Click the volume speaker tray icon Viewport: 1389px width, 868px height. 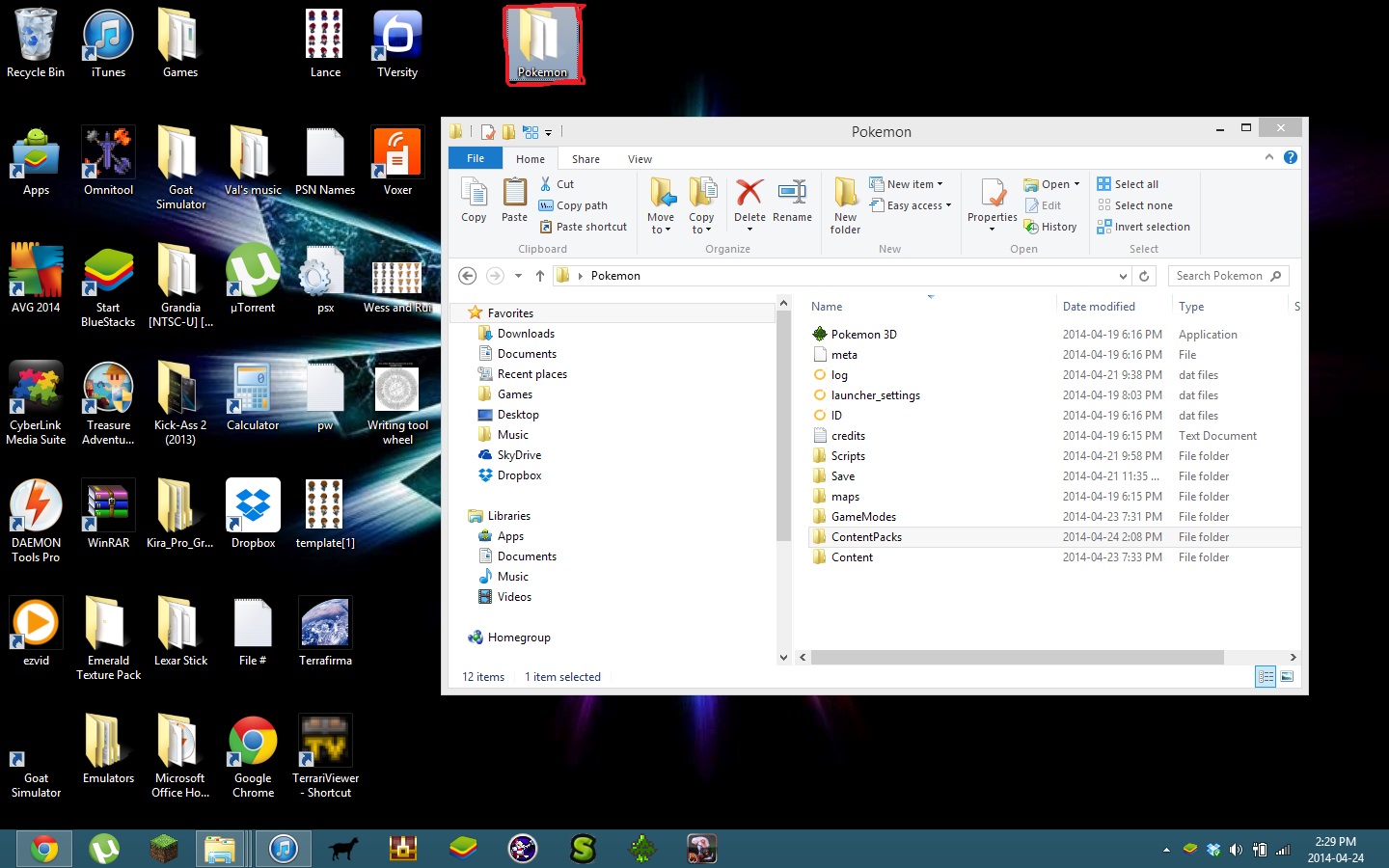point(1236,850)
